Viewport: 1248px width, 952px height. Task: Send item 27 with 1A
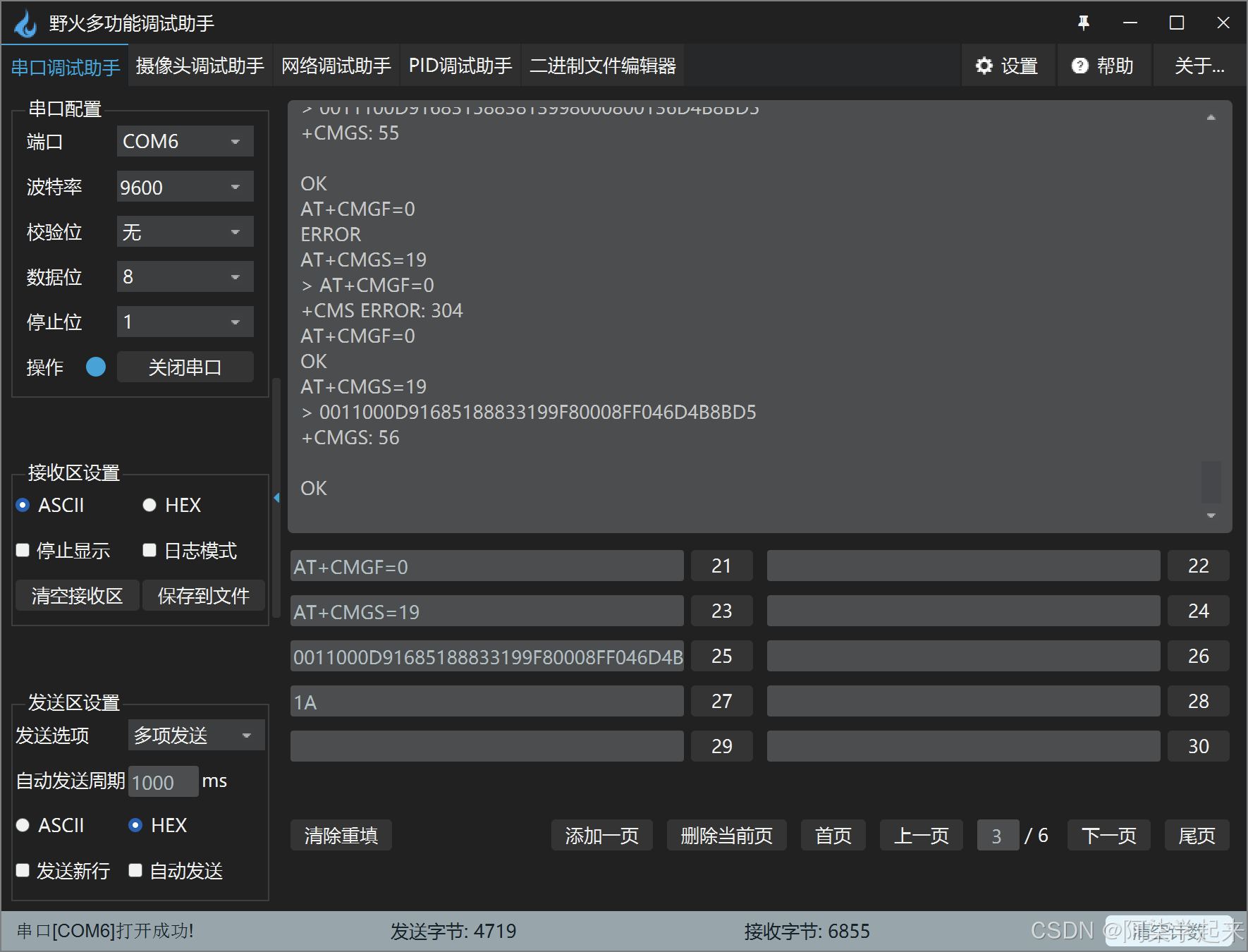(722, 701)
